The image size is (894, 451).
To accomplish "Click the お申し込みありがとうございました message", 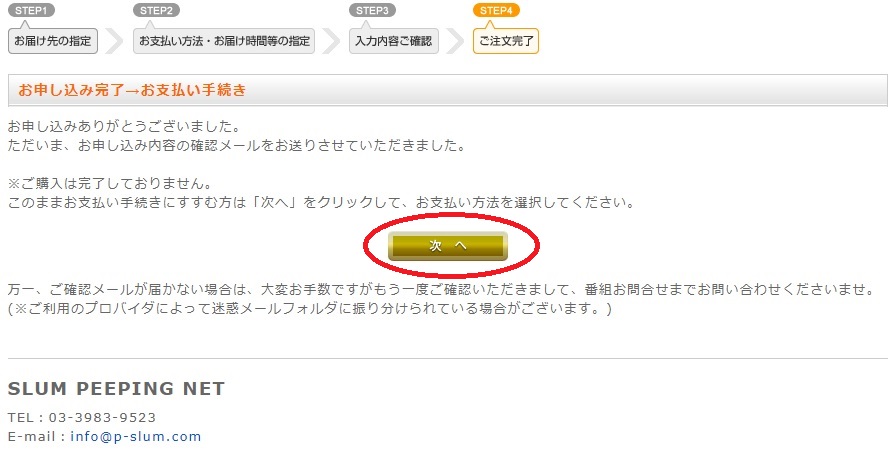I will (124, 126).
